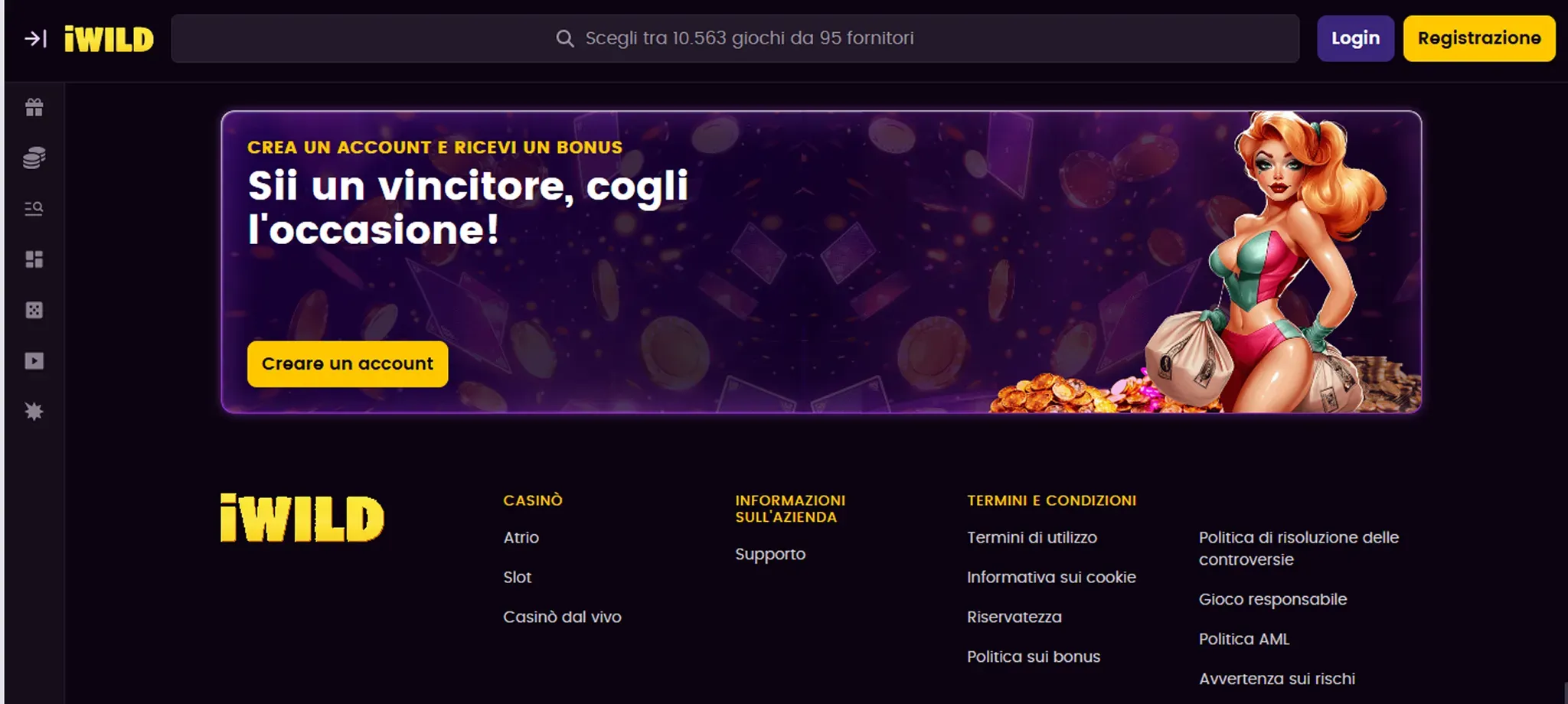Click the iWILD logo in header
This screenshot has width=1568, height=704.
(109, 39)
